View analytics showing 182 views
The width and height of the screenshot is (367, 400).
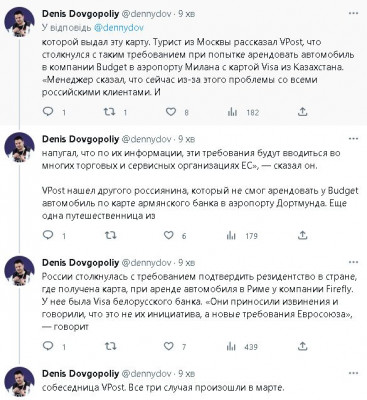tap(232, 112)
